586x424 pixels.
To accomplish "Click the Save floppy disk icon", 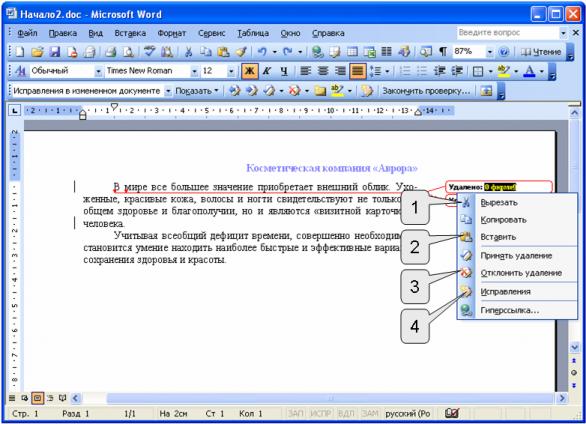I will click(x=55, y=52).
